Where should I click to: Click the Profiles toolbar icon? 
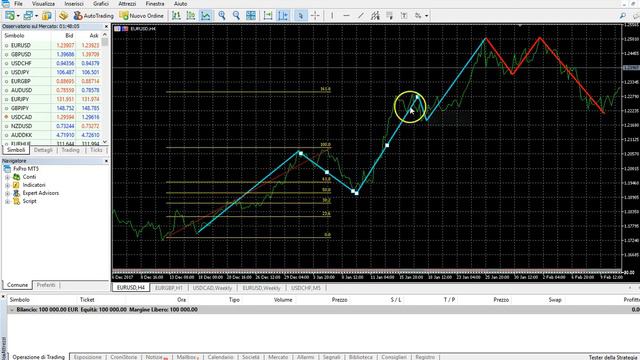28,16
